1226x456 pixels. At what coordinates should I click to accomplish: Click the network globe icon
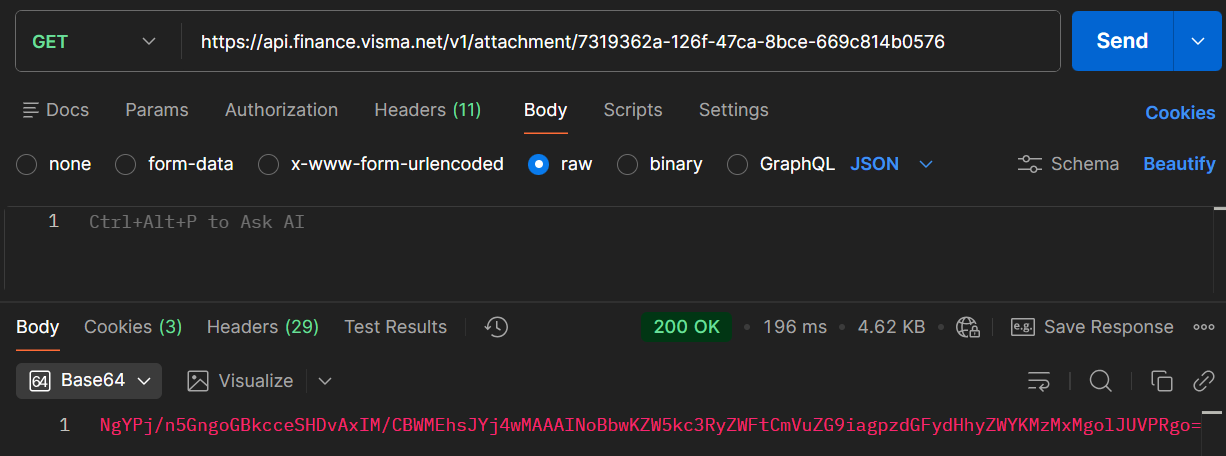click(x=967, y=327)
